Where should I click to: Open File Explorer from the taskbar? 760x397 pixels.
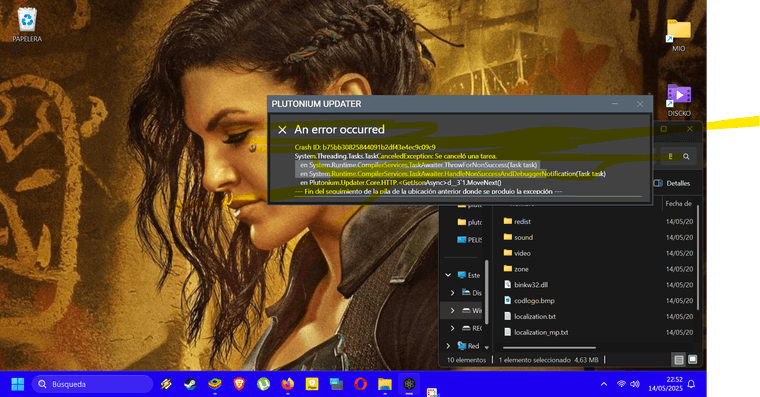point(385,384)
